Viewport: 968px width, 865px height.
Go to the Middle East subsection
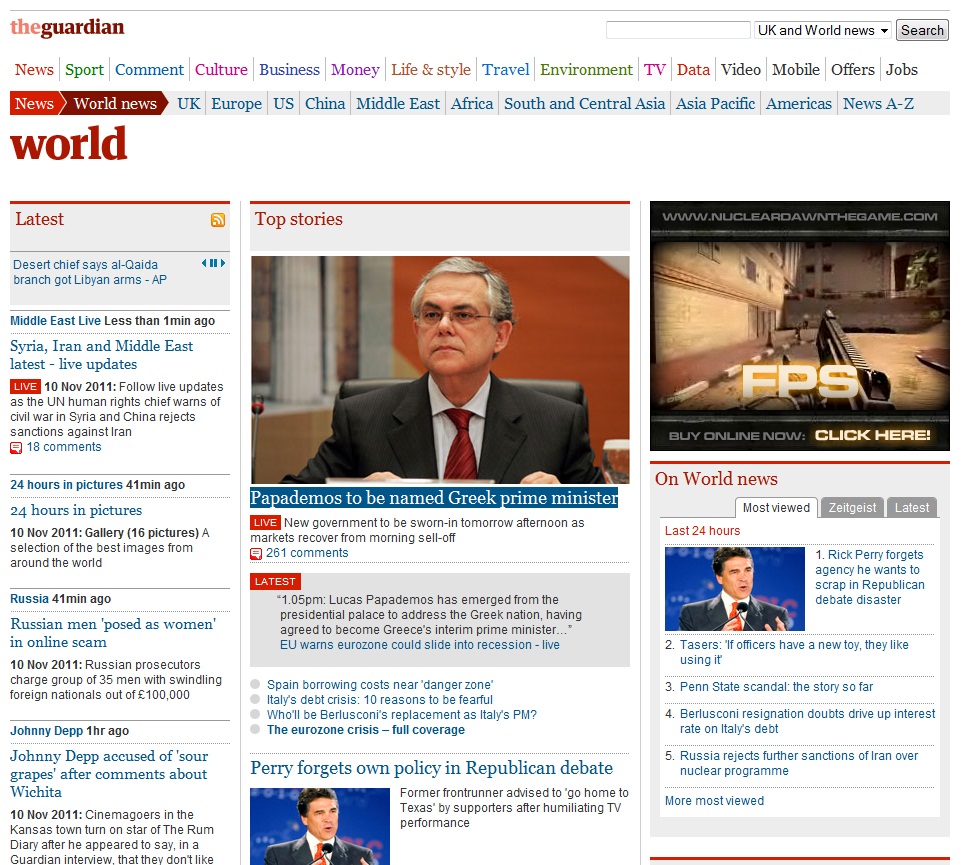pos(398,104)
